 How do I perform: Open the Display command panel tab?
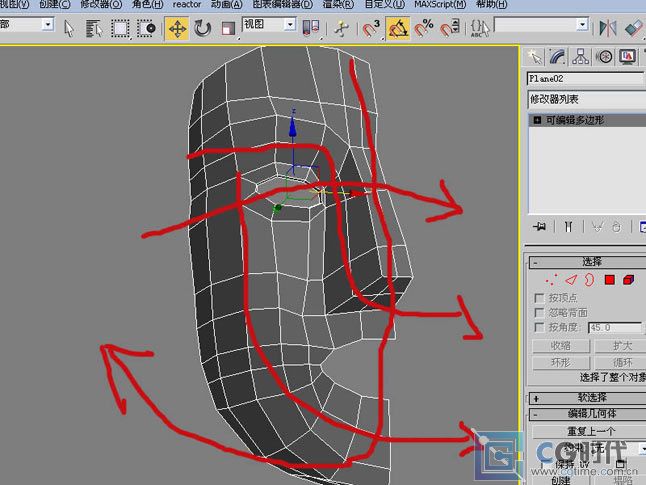pyautogui.click(x=627, y=57)
